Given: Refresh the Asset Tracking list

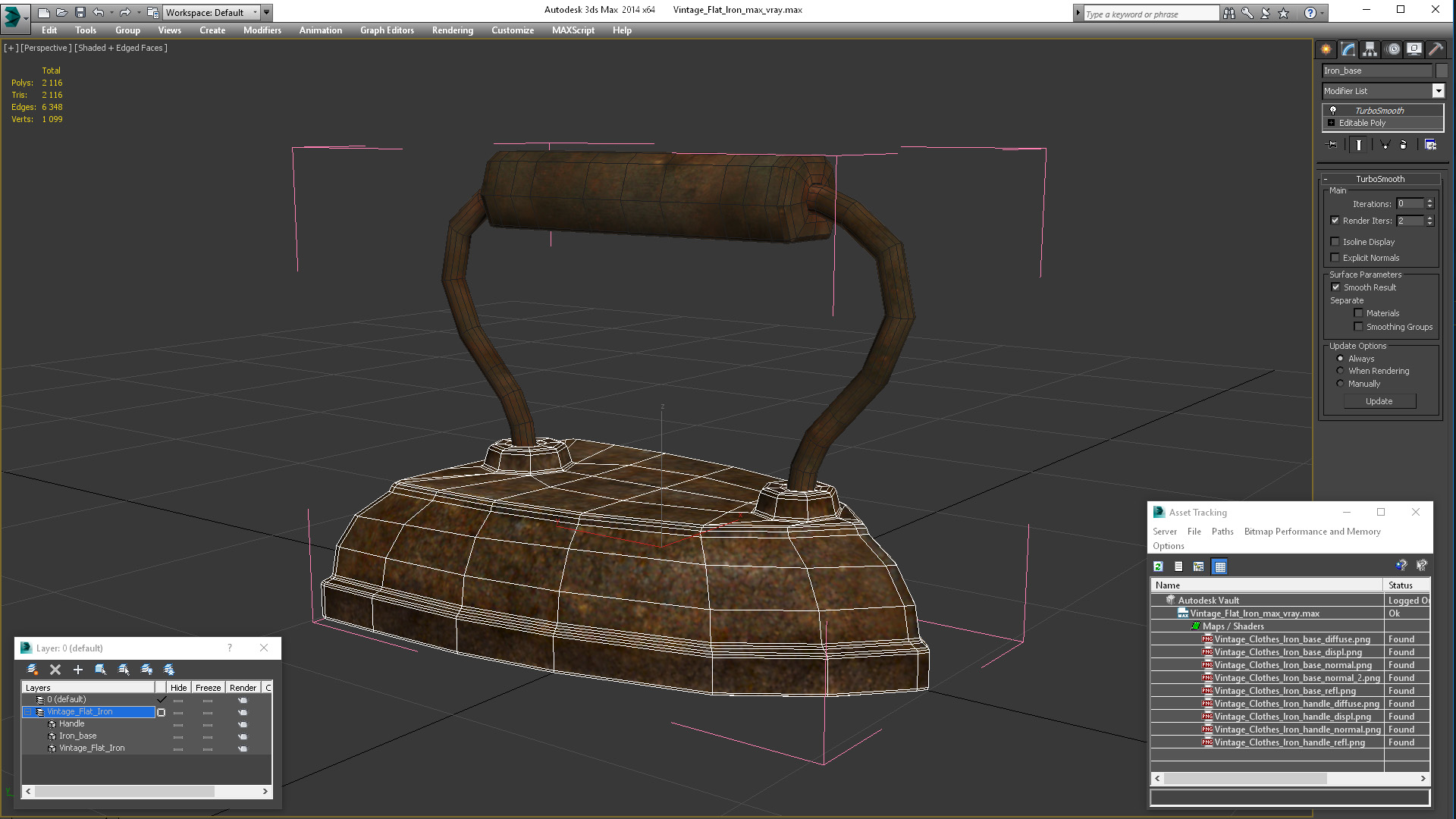Looking at the screenshot, I should (1158, 566).
